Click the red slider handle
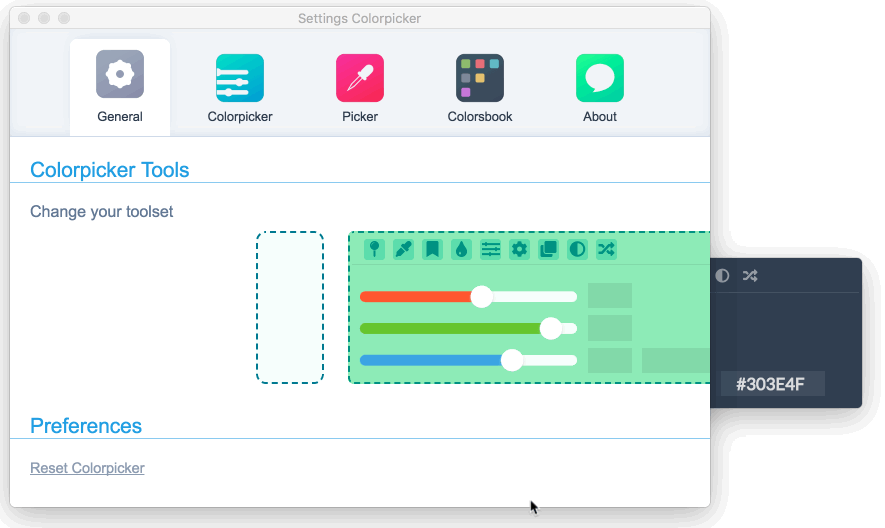 (x=481, y=296)
